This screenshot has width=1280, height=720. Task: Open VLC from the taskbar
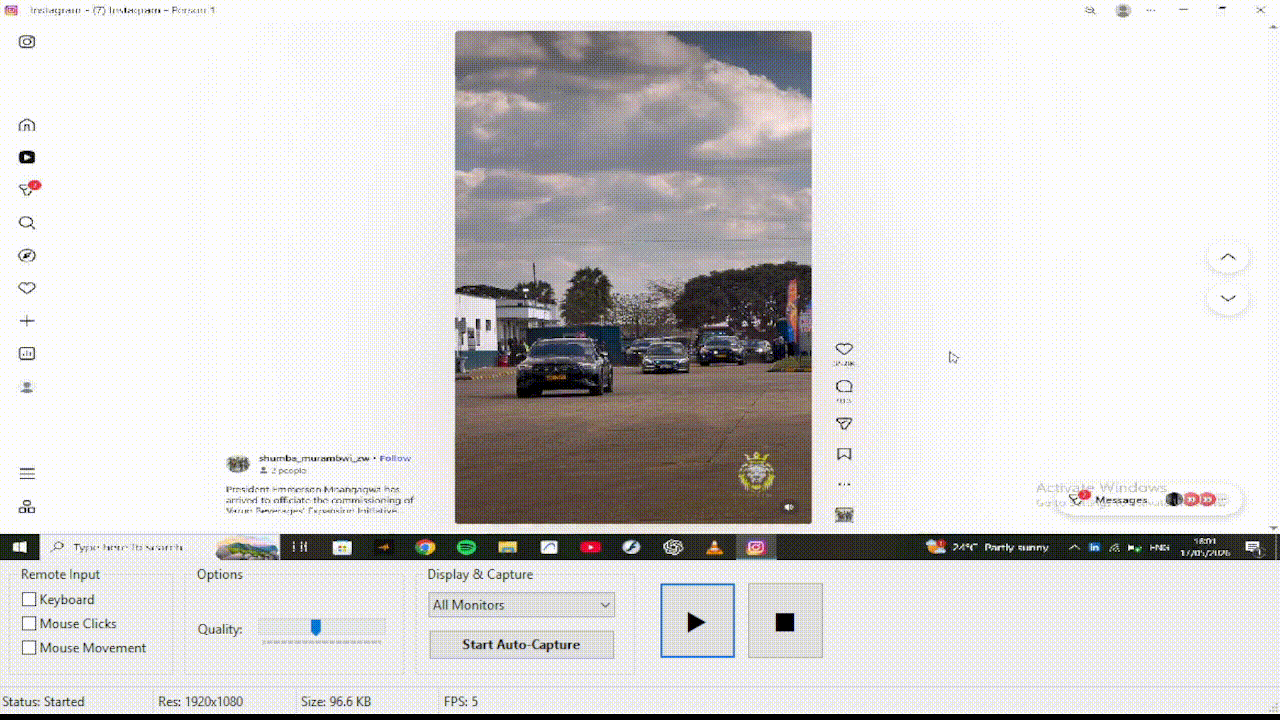click(714, 547)
